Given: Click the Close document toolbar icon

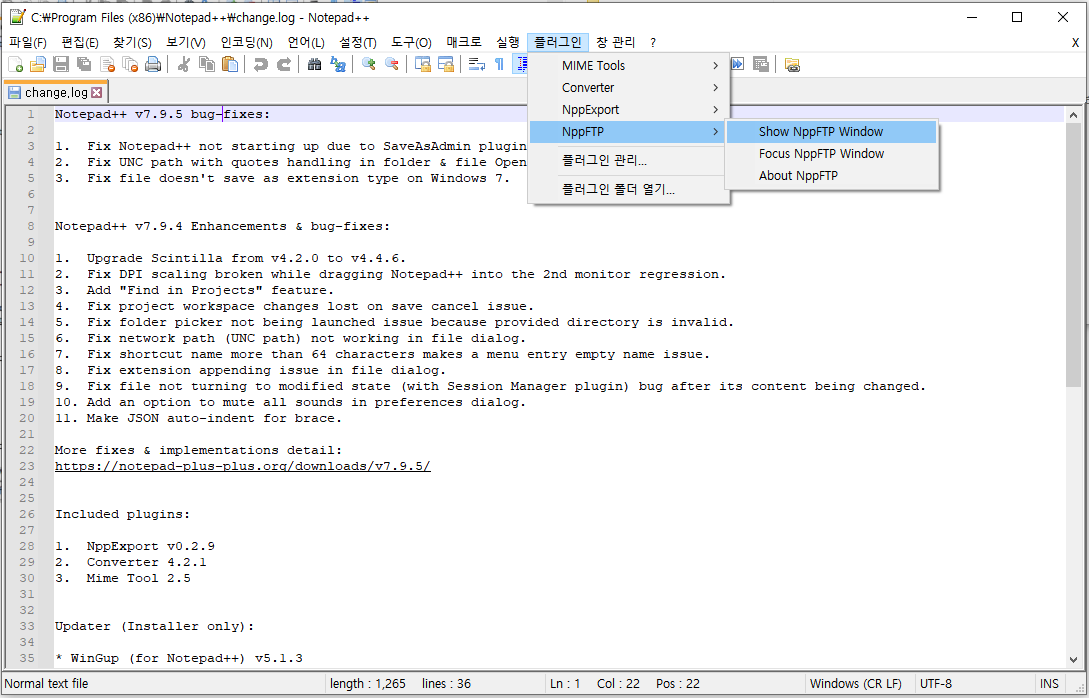Looking at the screenshot, I should (107, 65).
